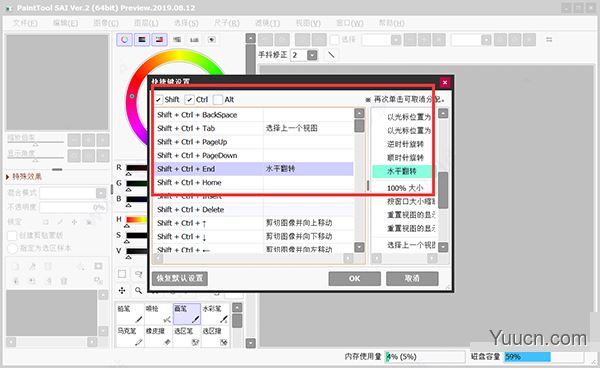Close the shortcut settings dialog
This screenshot has height=368, width=600.
(x=445, y=82)
